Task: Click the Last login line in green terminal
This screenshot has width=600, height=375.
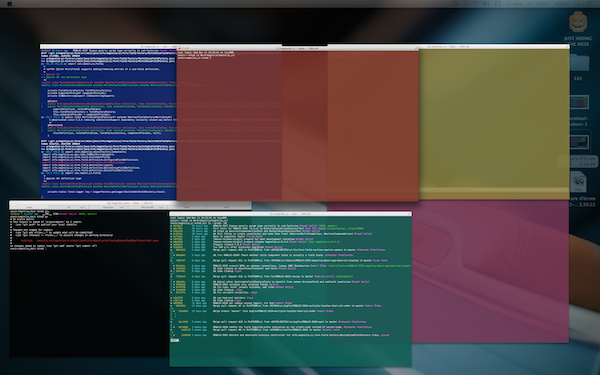Action: click(199, 218)
